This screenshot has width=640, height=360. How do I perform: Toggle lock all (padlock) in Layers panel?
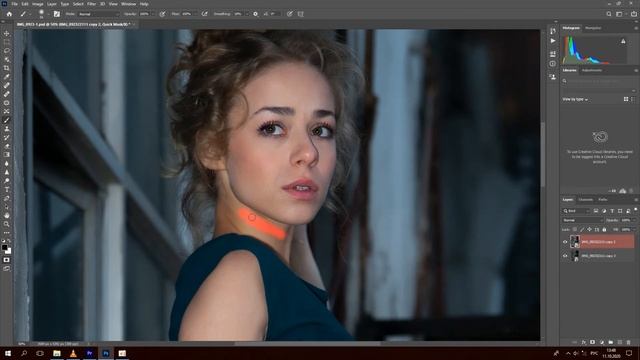pyautogui.click(x=604, y=230)
